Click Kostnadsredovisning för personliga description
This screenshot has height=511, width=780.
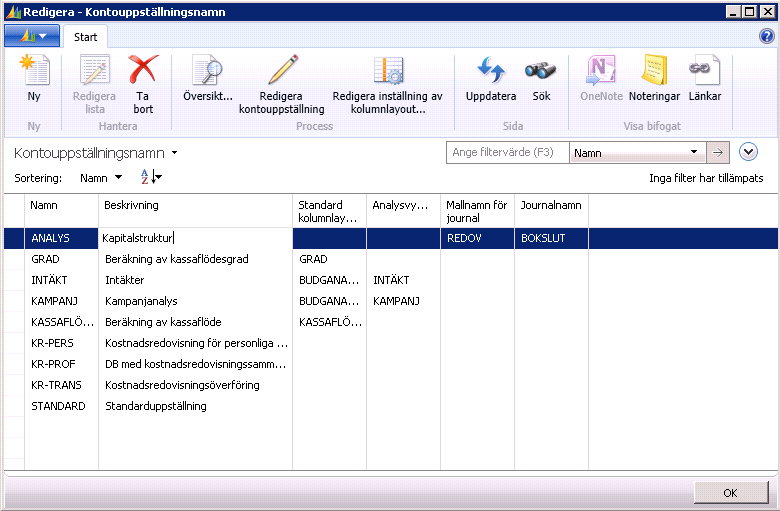[195, 343]
